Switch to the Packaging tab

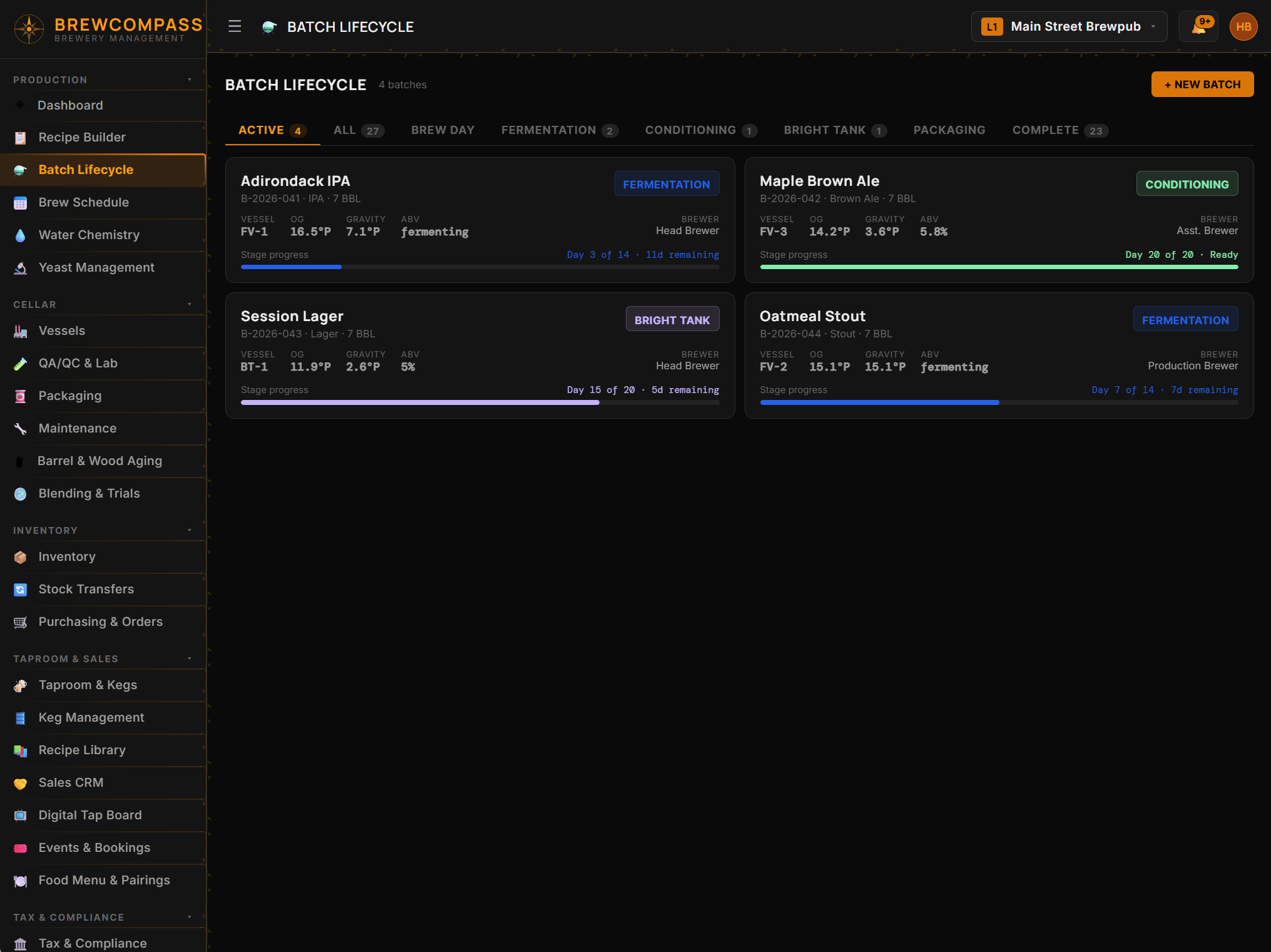[949, 130]
